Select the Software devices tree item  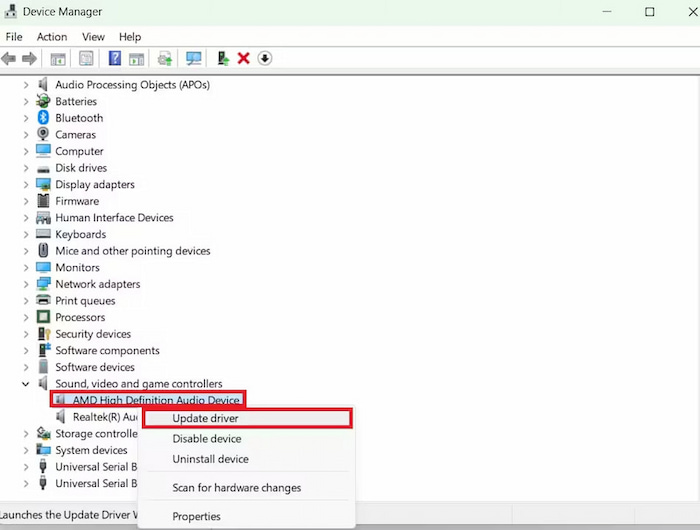pyautogui.click(x=95, y=367)
